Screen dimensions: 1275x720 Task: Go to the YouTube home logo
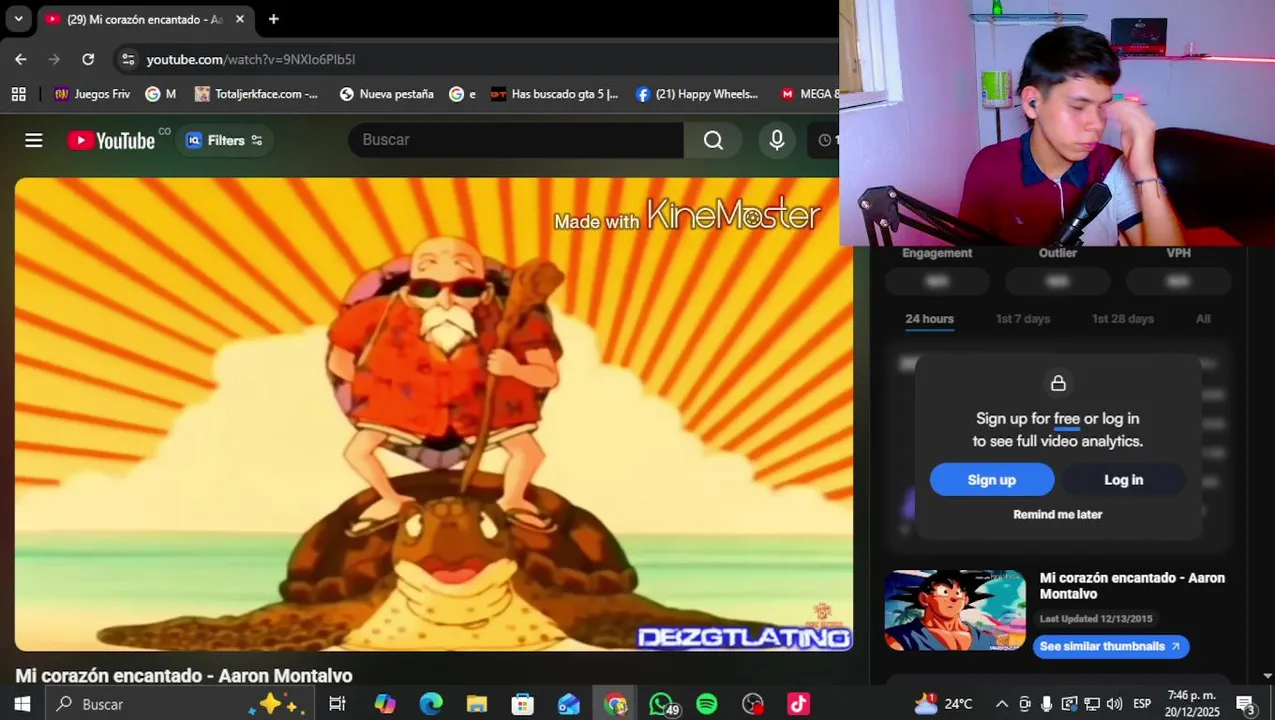[111, 140]
